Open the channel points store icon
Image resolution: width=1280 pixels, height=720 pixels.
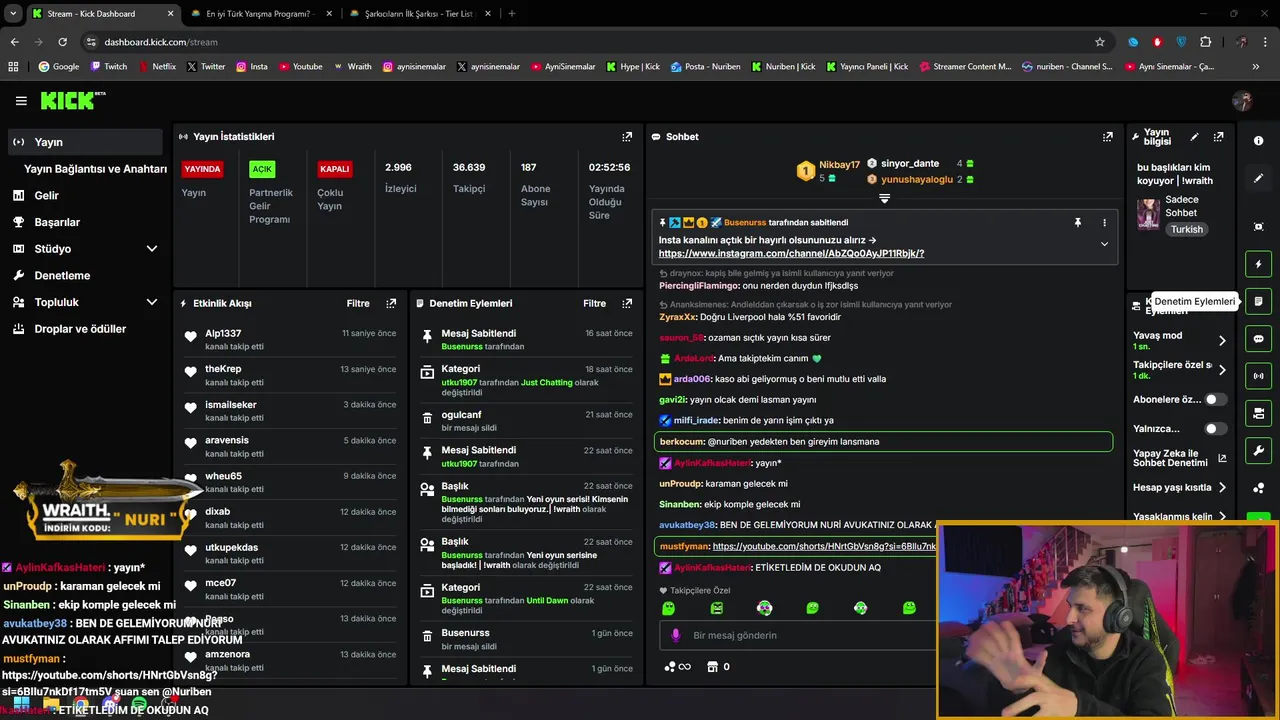(x=712, y=667)
